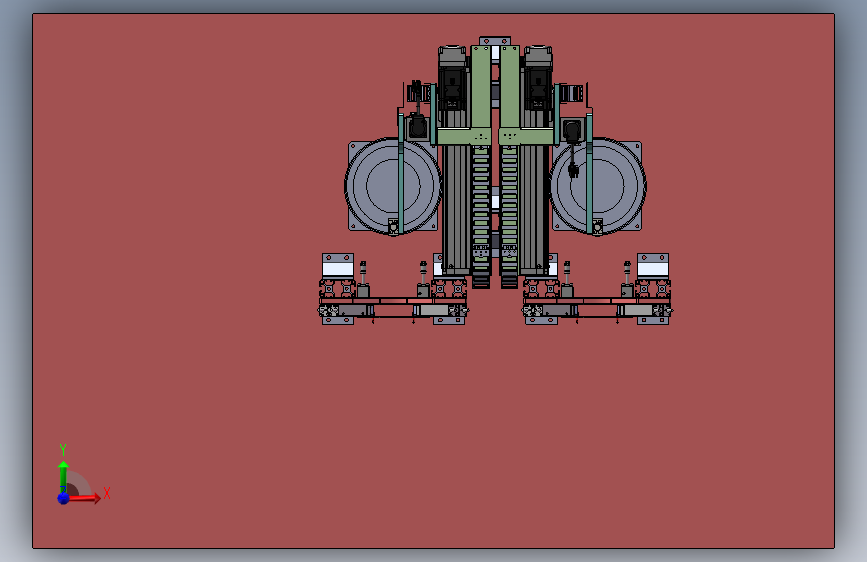Viewport: 867px width, 562px height.
Task: Select the top-left dark servo motor
Action: coord(452,79)
